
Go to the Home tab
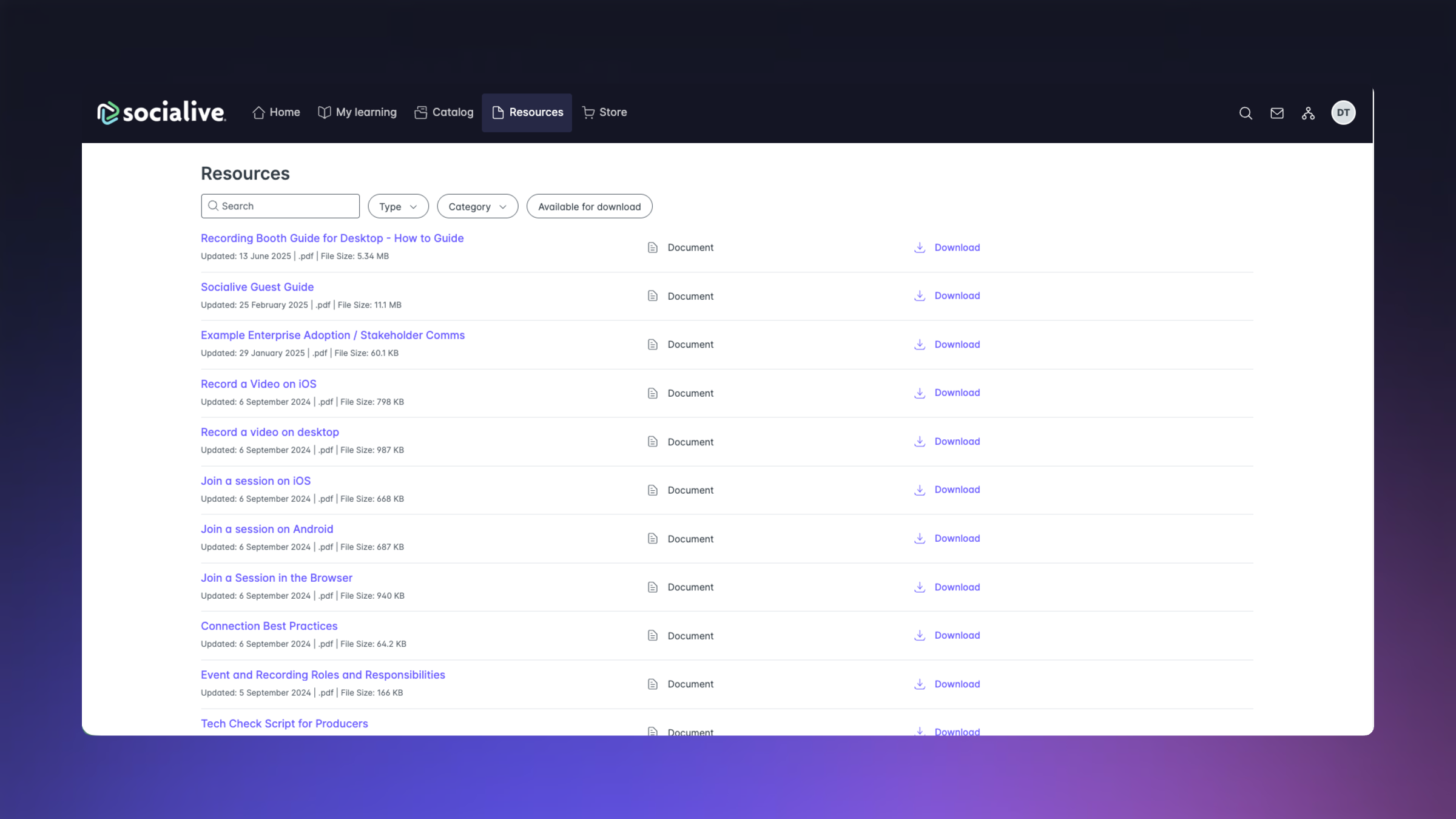point(276,112)
